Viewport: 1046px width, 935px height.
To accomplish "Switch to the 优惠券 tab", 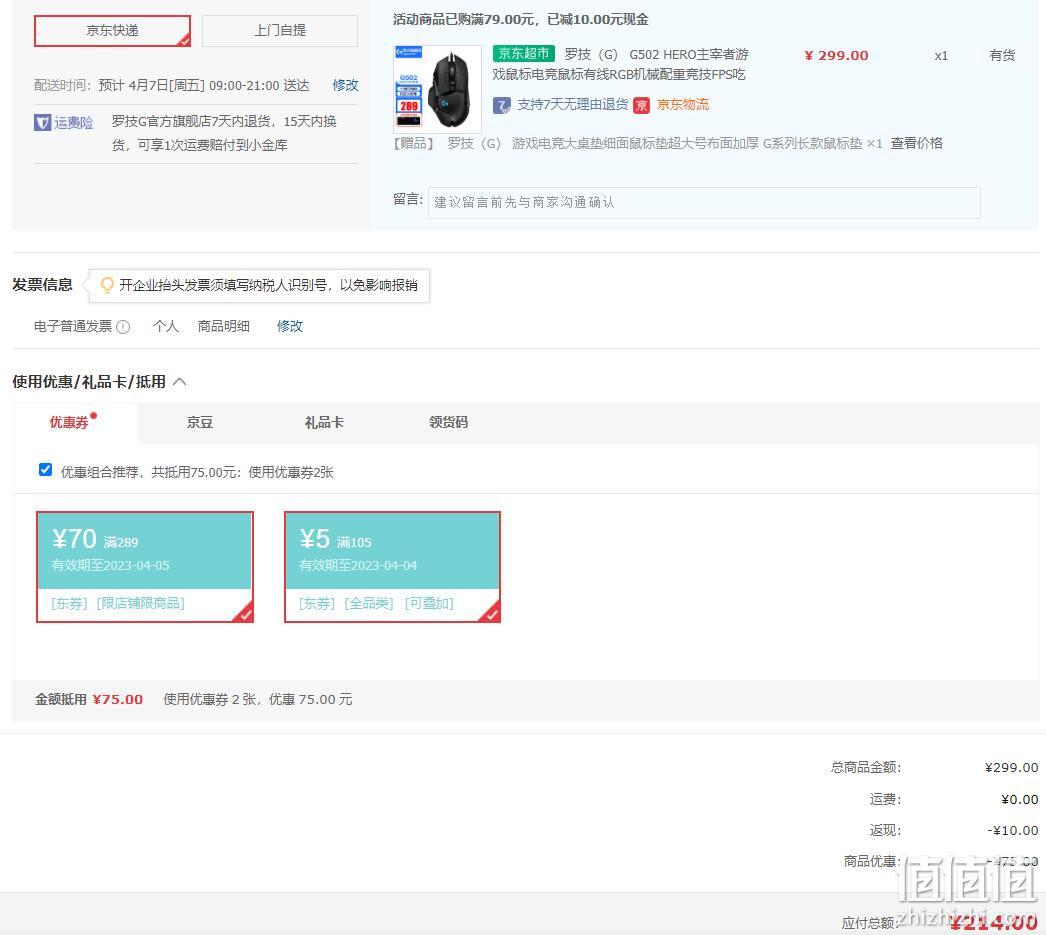I will pyautogui.click(x=69, y=423).
